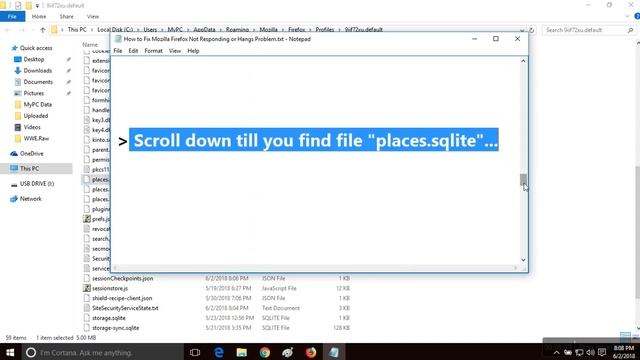Launch Microsoft Edge from taskbar
Viewport: 640px width, 360px height.
(219, 352)
